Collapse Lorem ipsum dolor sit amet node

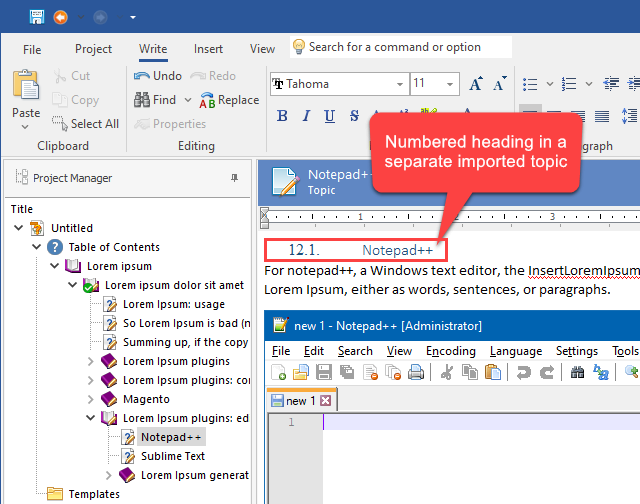click(73, 285)
